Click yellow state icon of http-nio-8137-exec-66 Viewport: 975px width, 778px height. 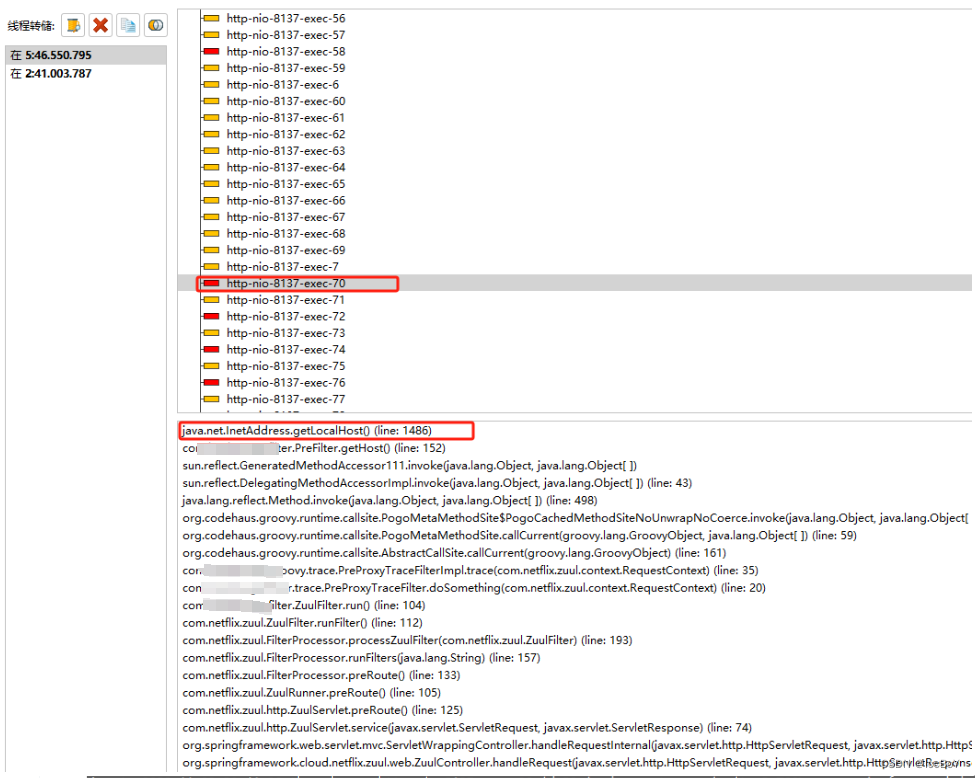coord(210,200)
